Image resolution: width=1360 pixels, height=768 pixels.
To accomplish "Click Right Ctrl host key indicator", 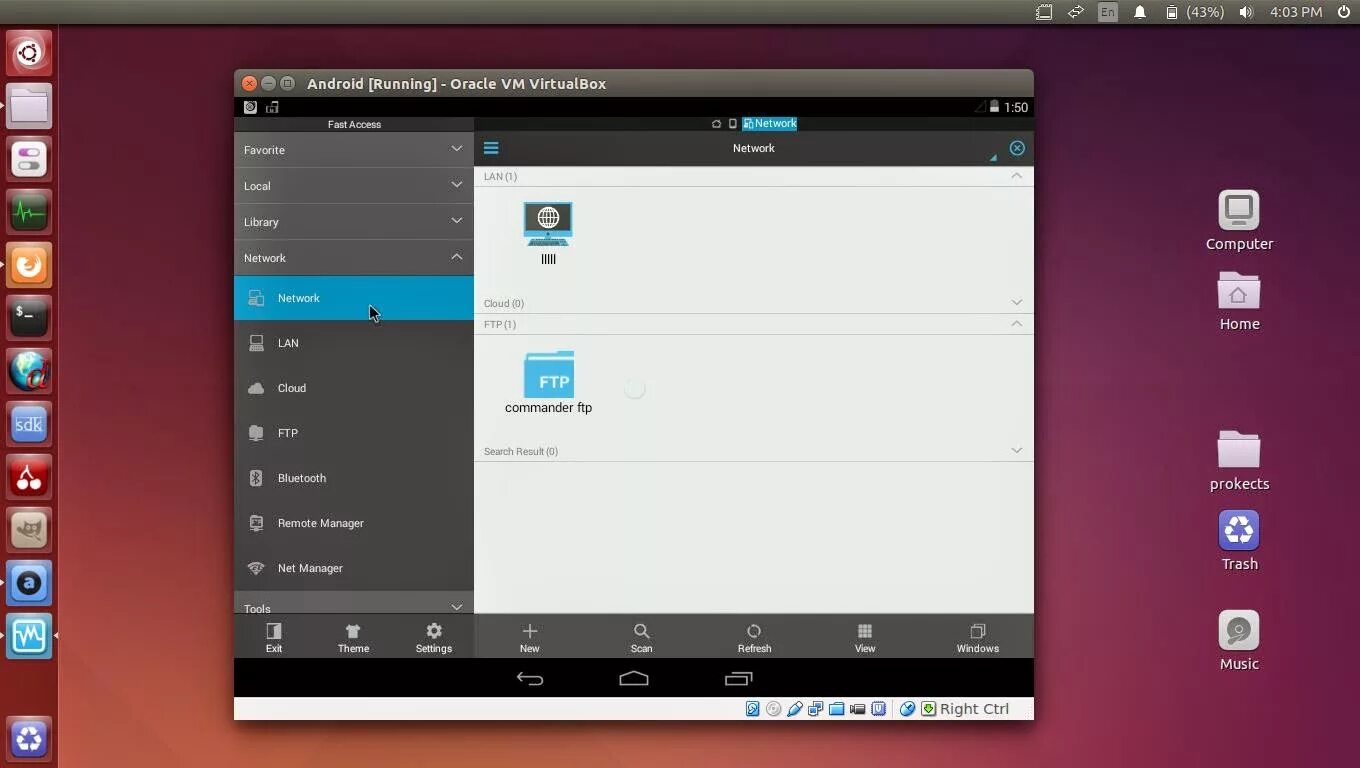I will [x=974, y=709].
